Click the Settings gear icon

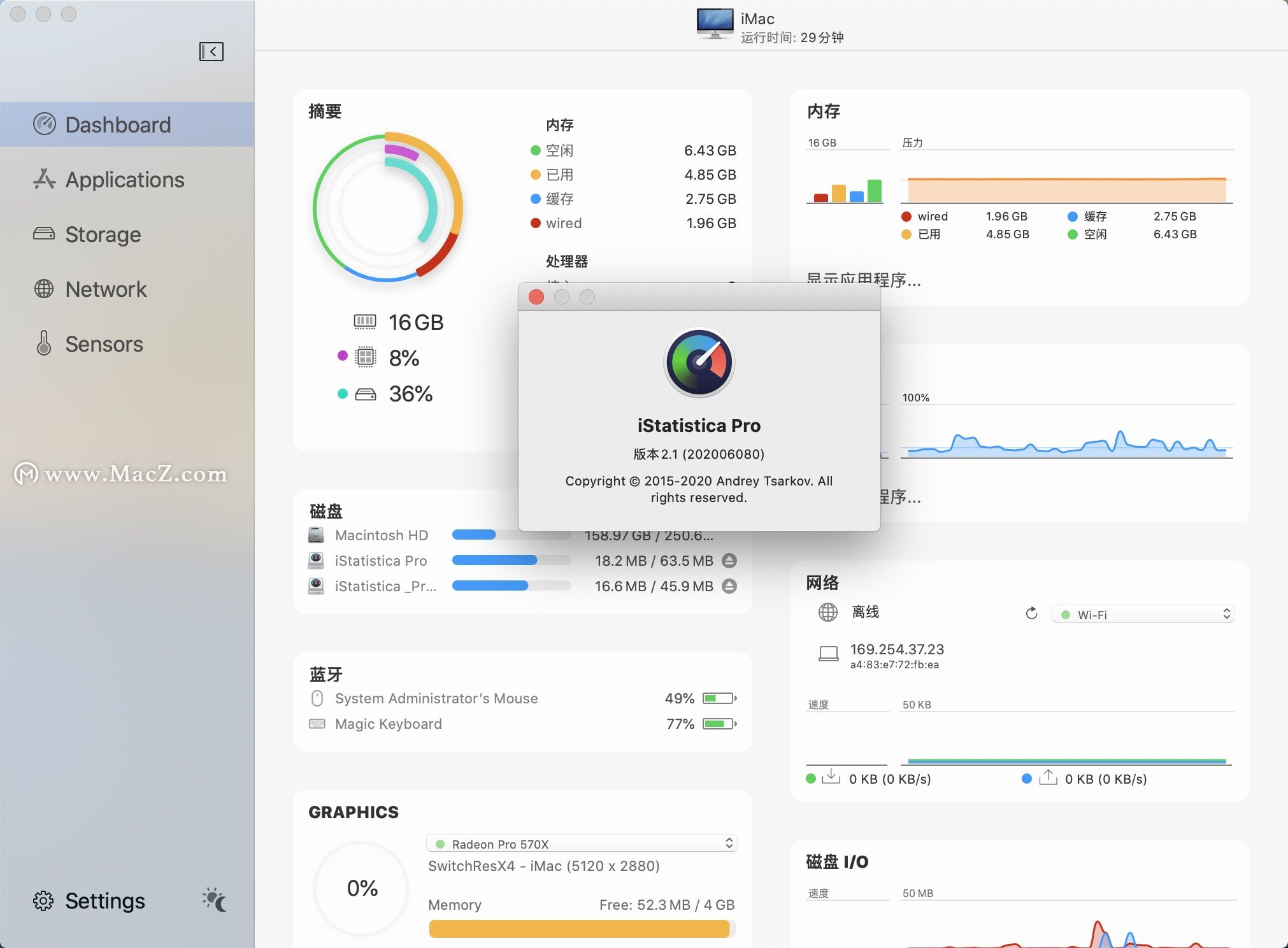(x=43, y=901)
